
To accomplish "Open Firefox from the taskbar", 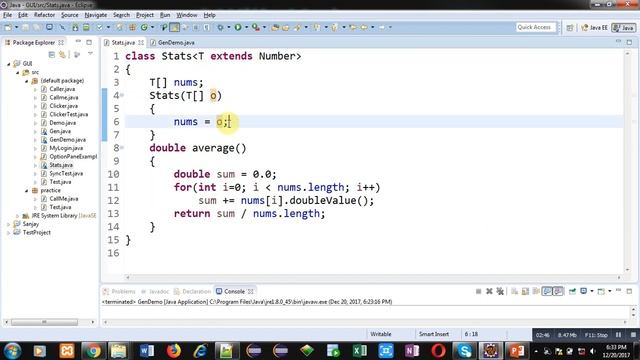I will click(x=173, y=350).
